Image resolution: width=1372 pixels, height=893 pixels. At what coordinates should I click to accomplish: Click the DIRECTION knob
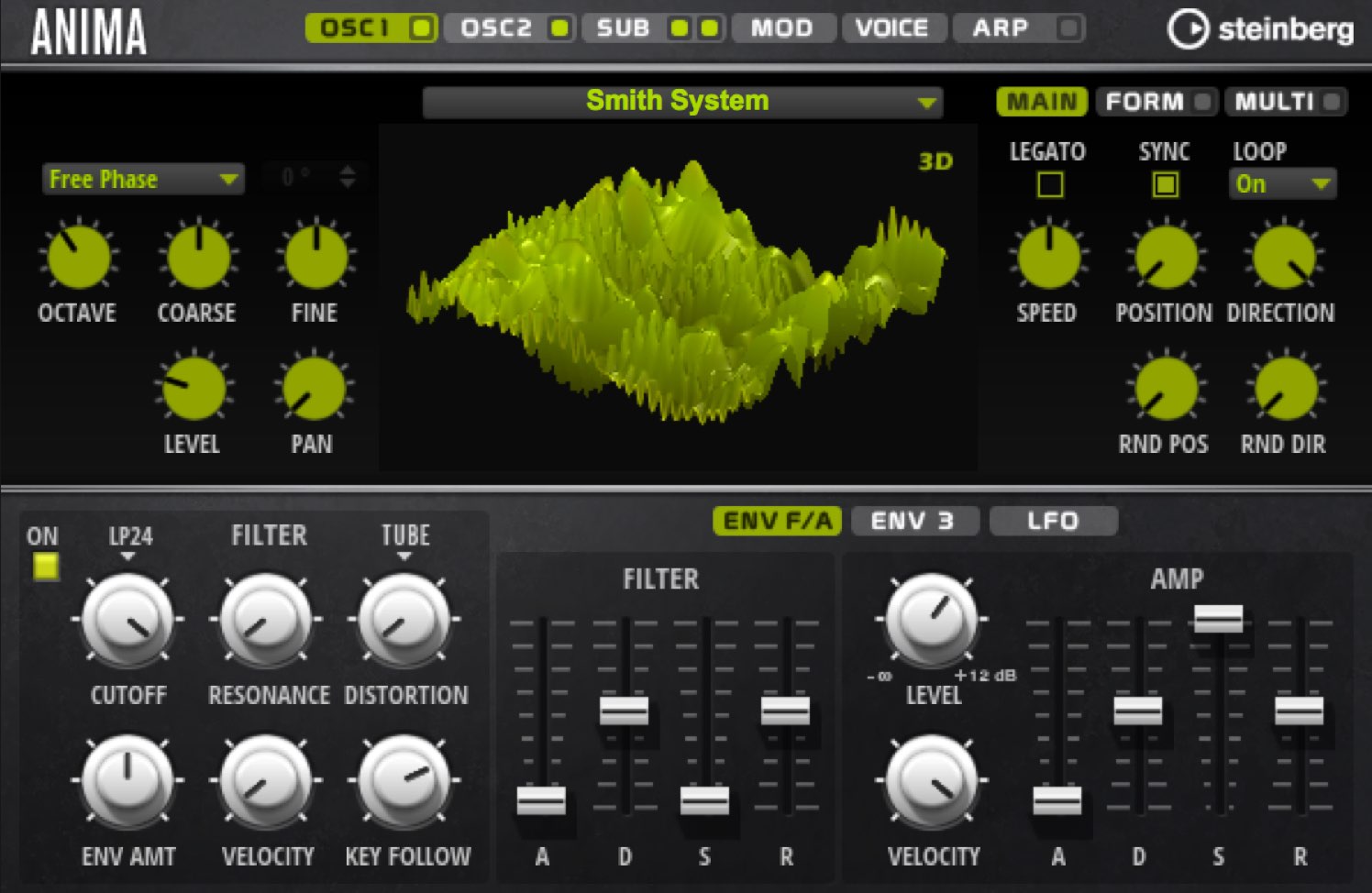1284,257
